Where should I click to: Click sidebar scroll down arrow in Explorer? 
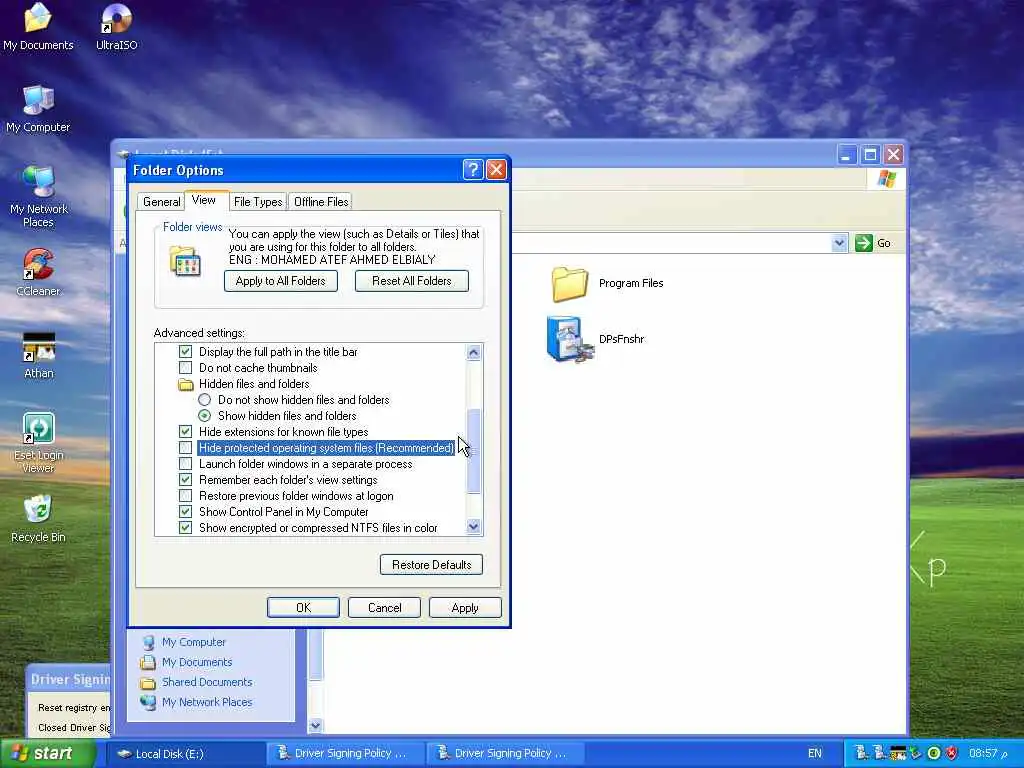pos(315,725)
